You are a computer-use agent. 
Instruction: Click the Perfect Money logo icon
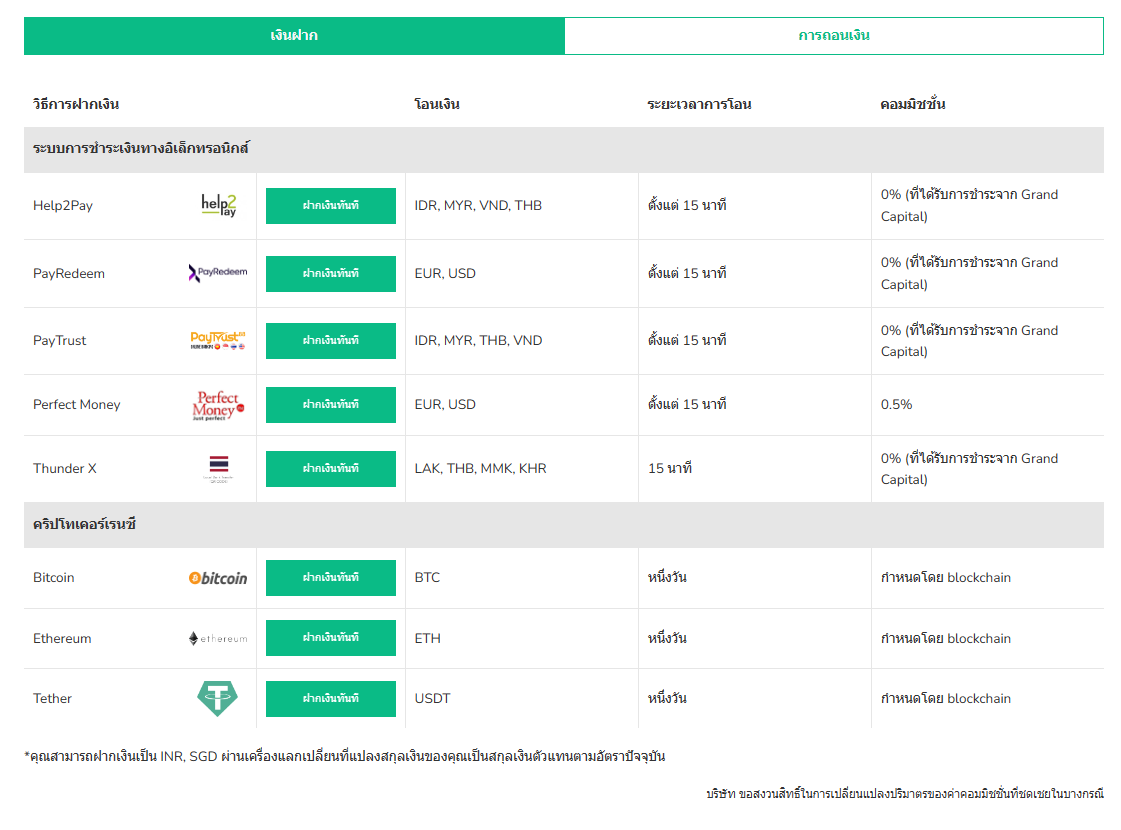218,405
